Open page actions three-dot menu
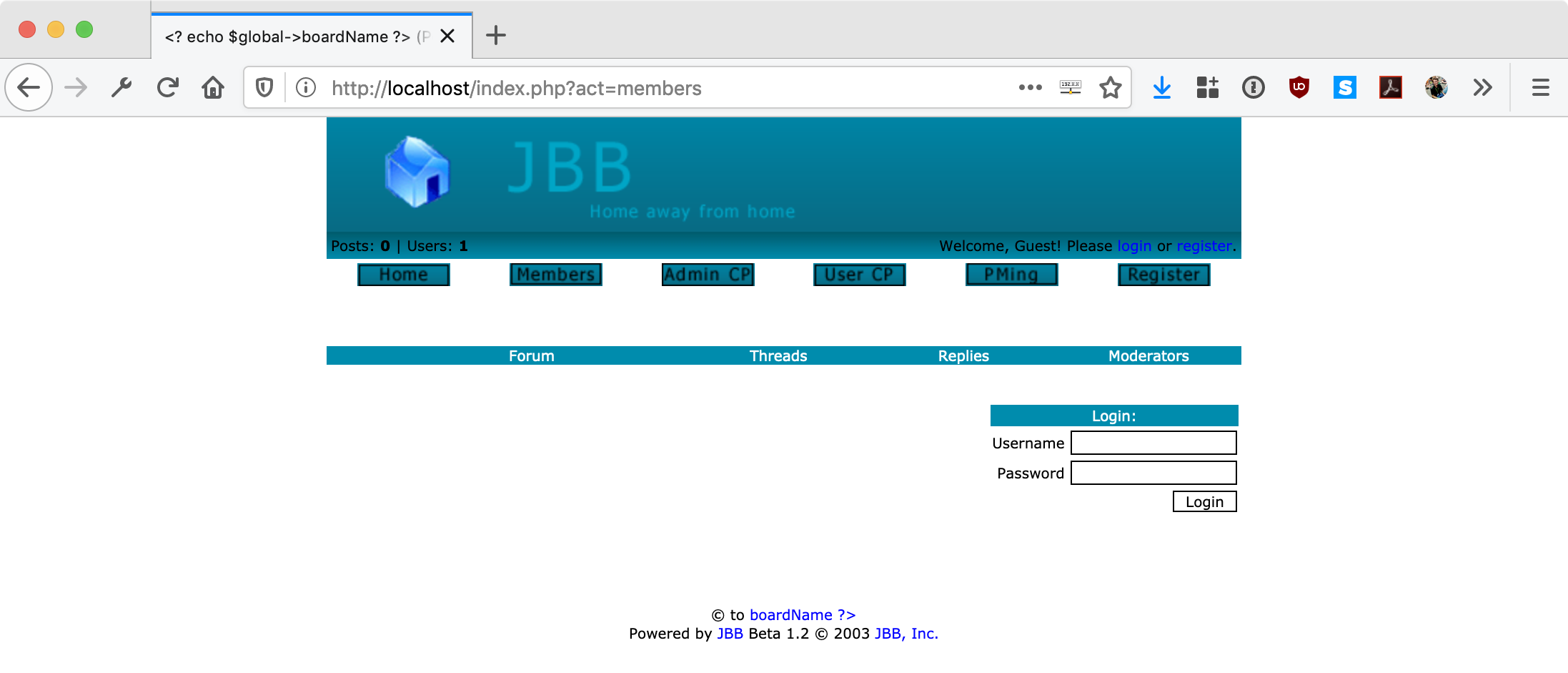The height and width of the screenshot is (673, 1568). 1030,88
